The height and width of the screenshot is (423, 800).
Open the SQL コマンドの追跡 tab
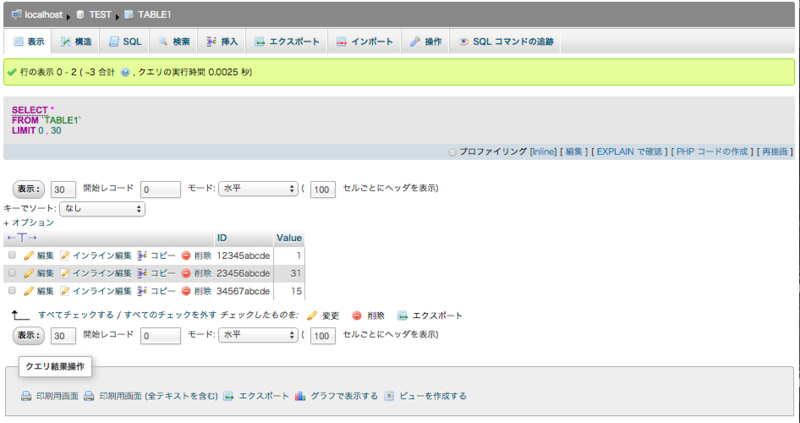[x=505, y=41]
